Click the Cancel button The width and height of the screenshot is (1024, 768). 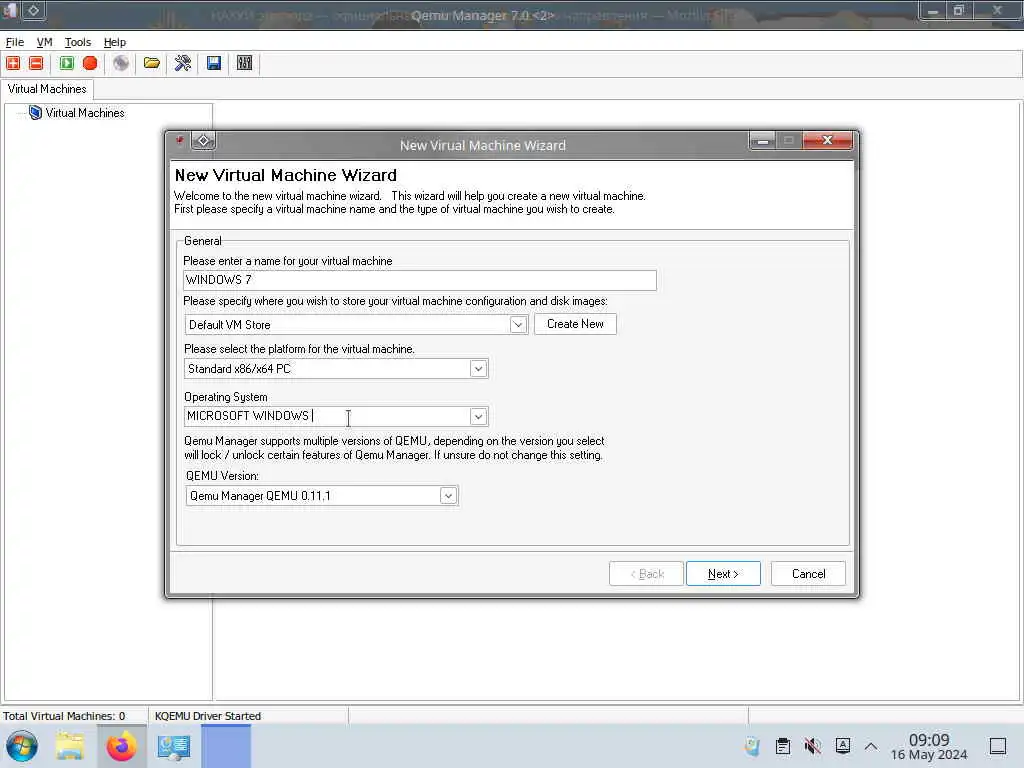tap(808, 573)
